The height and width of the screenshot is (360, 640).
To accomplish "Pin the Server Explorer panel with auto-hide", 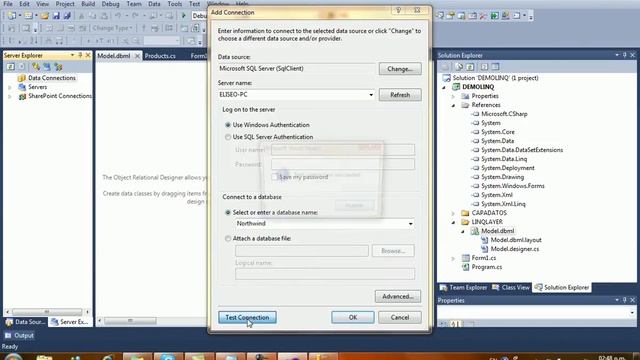I will point(80,55).
